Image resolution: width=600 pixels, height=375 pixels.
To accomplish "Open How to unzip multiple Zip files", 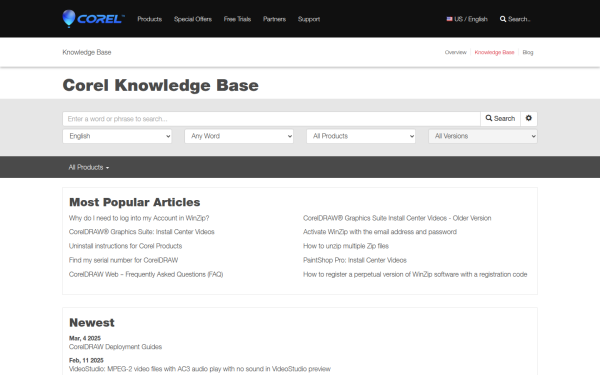I will pyautogui.click(x=346, y=246).
